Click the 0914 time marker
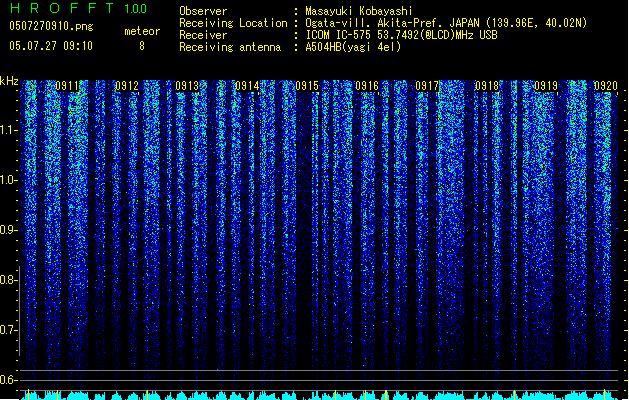The height and width of the screenshot is (400, 629). point(247,86)
